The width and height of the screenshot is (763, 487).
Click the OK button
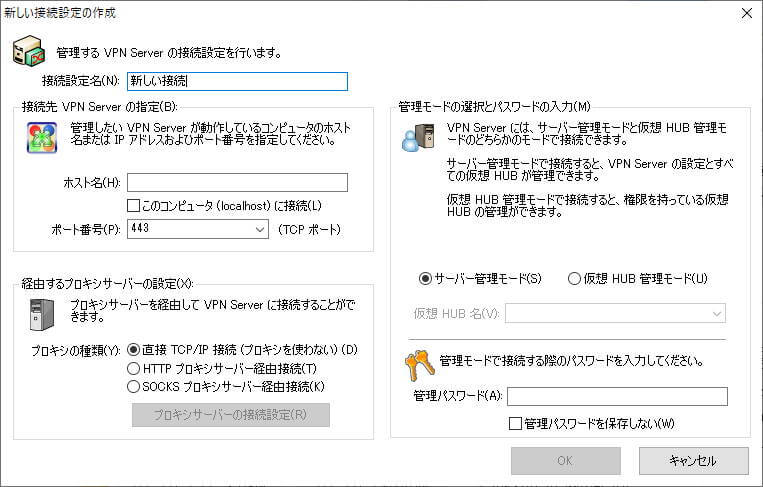click(565, 461)
